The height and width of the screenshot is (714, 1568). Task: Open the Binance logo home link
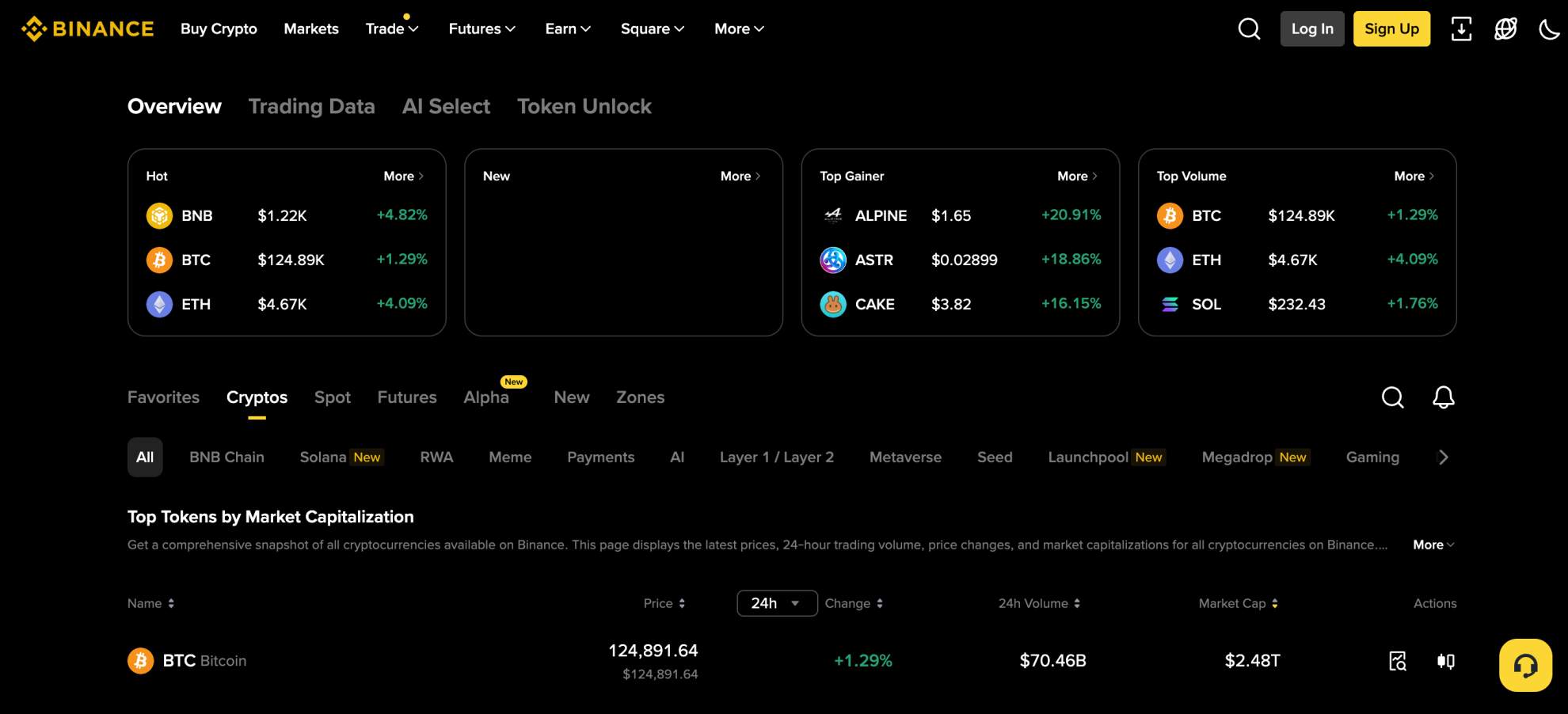(87, 28)
